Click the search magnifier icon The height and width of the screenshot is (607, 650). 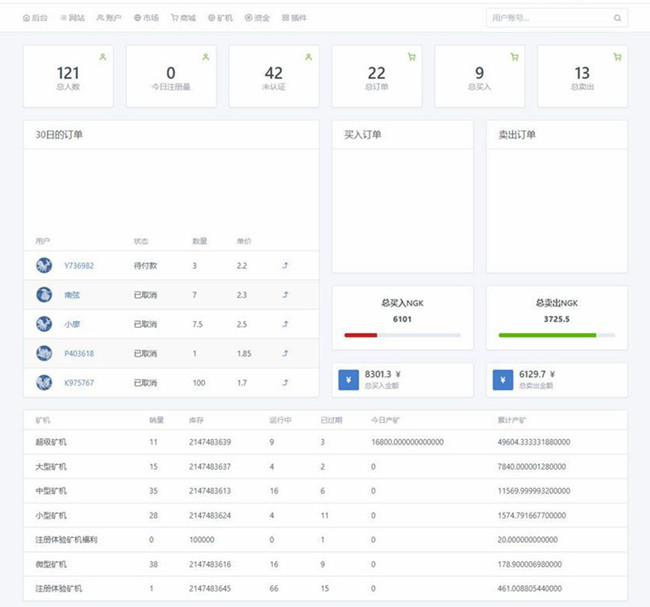click(617, 18)
